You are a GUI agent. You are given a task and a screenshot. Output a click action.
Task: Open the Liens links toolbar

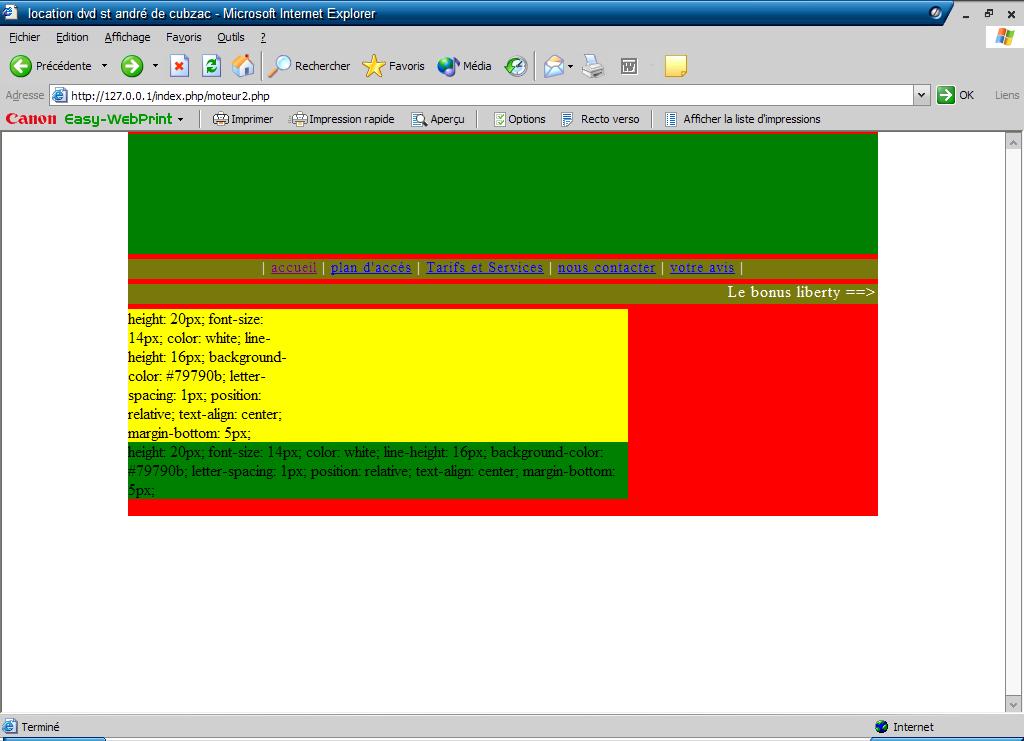tap(1006, 95)
